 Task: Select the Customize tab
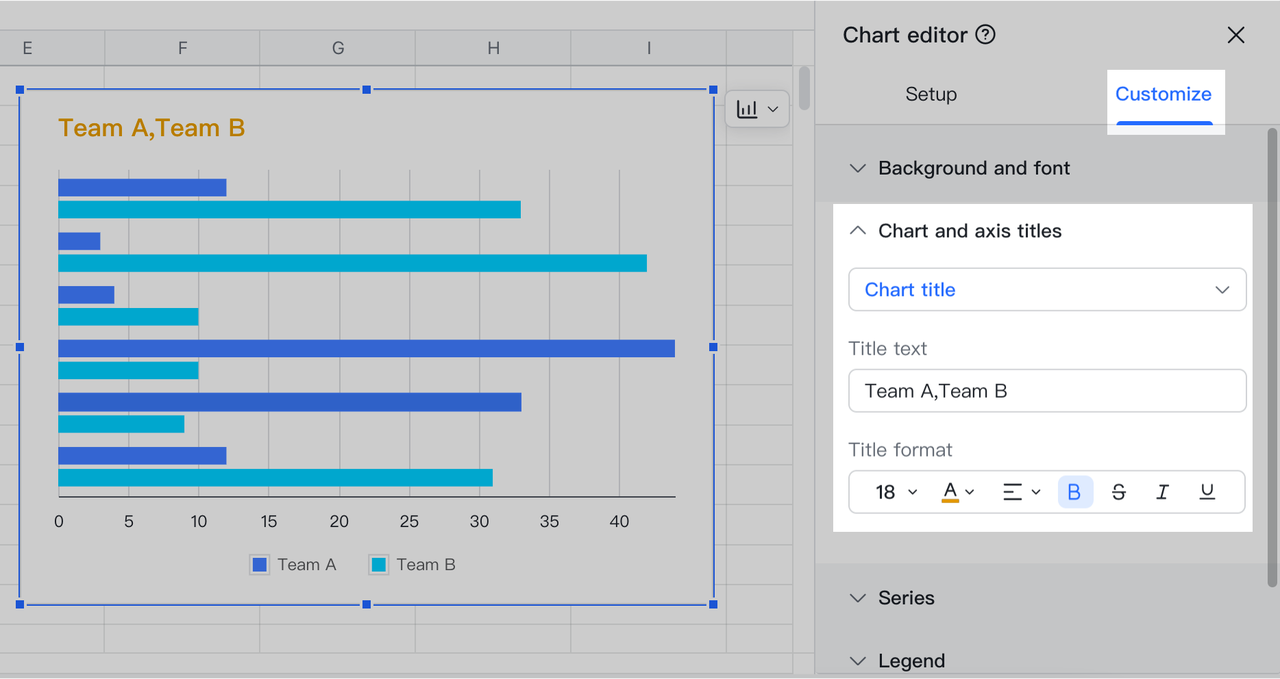(1164, 94)
